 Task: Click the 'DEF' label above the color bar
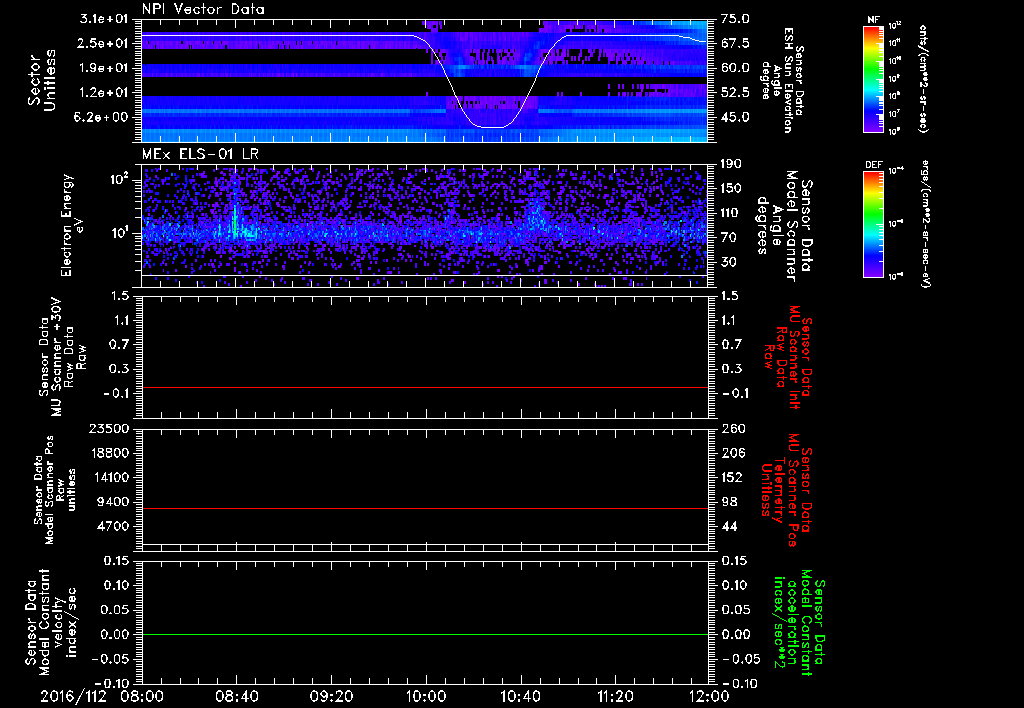tap(874, 165)
